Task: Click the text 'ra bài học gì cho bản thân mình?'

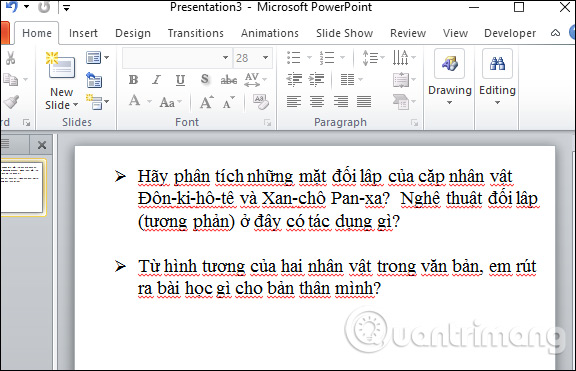Action: (x=259, y=288)
